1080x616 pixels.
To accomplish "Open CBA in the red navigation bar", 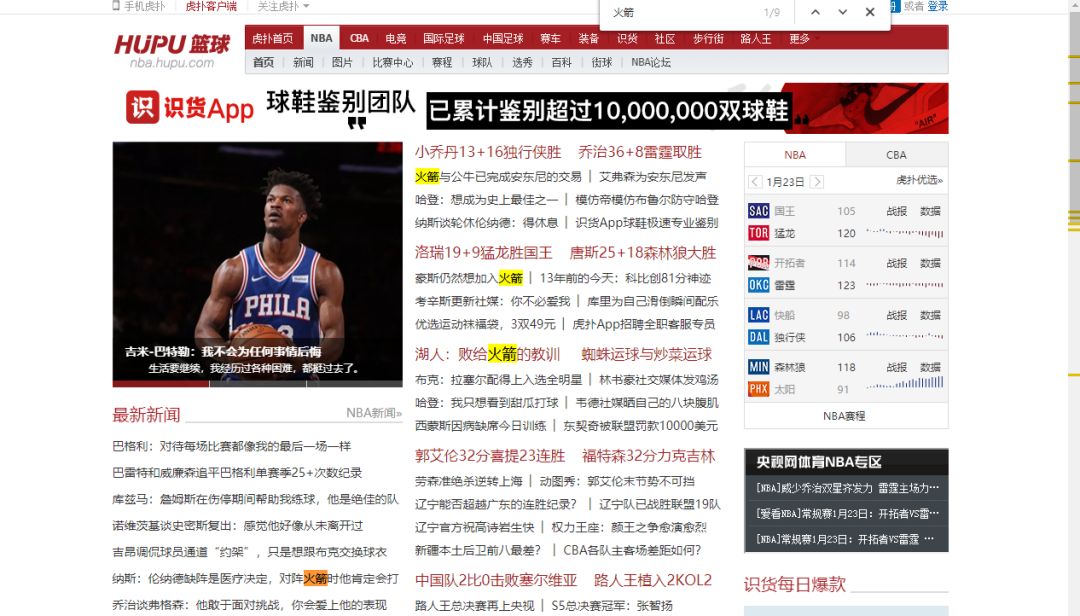I will point(359,39).
